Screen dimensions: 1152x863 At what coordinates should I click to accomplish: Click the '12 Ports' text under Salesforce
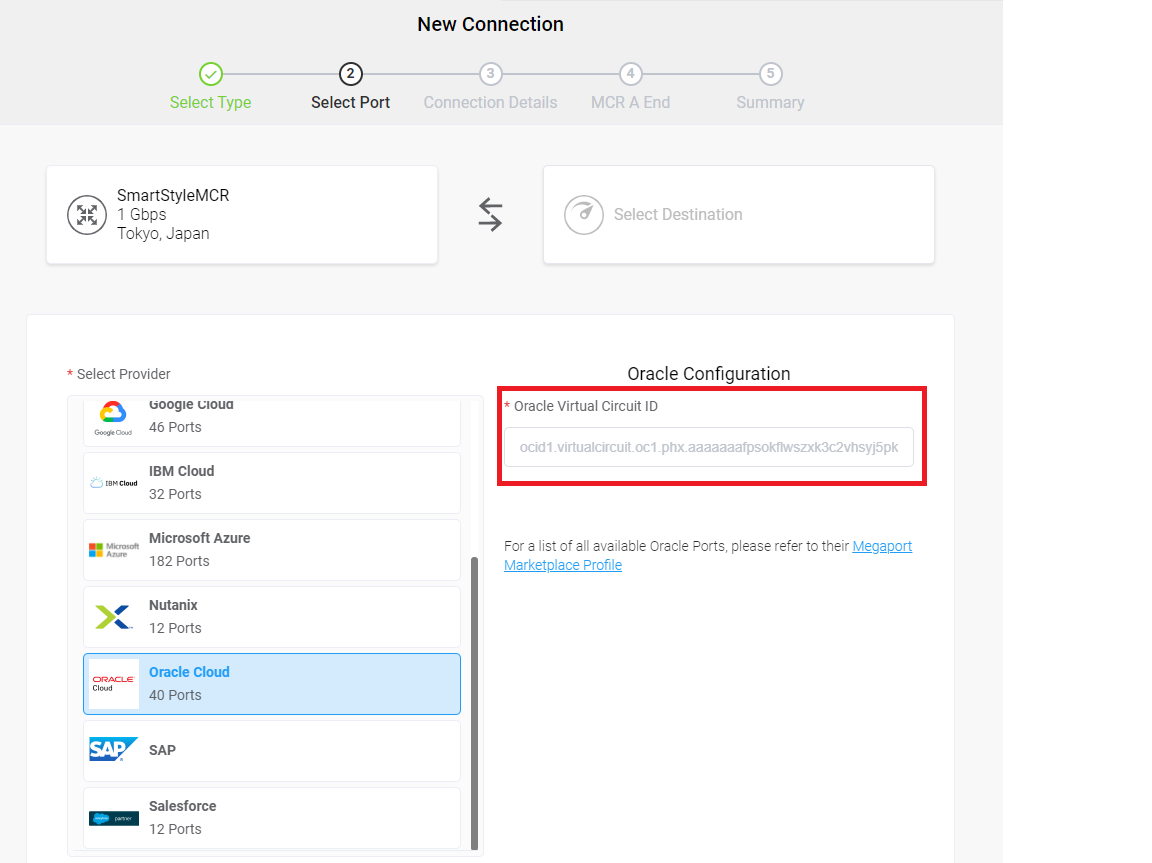(x=175, y=829)
